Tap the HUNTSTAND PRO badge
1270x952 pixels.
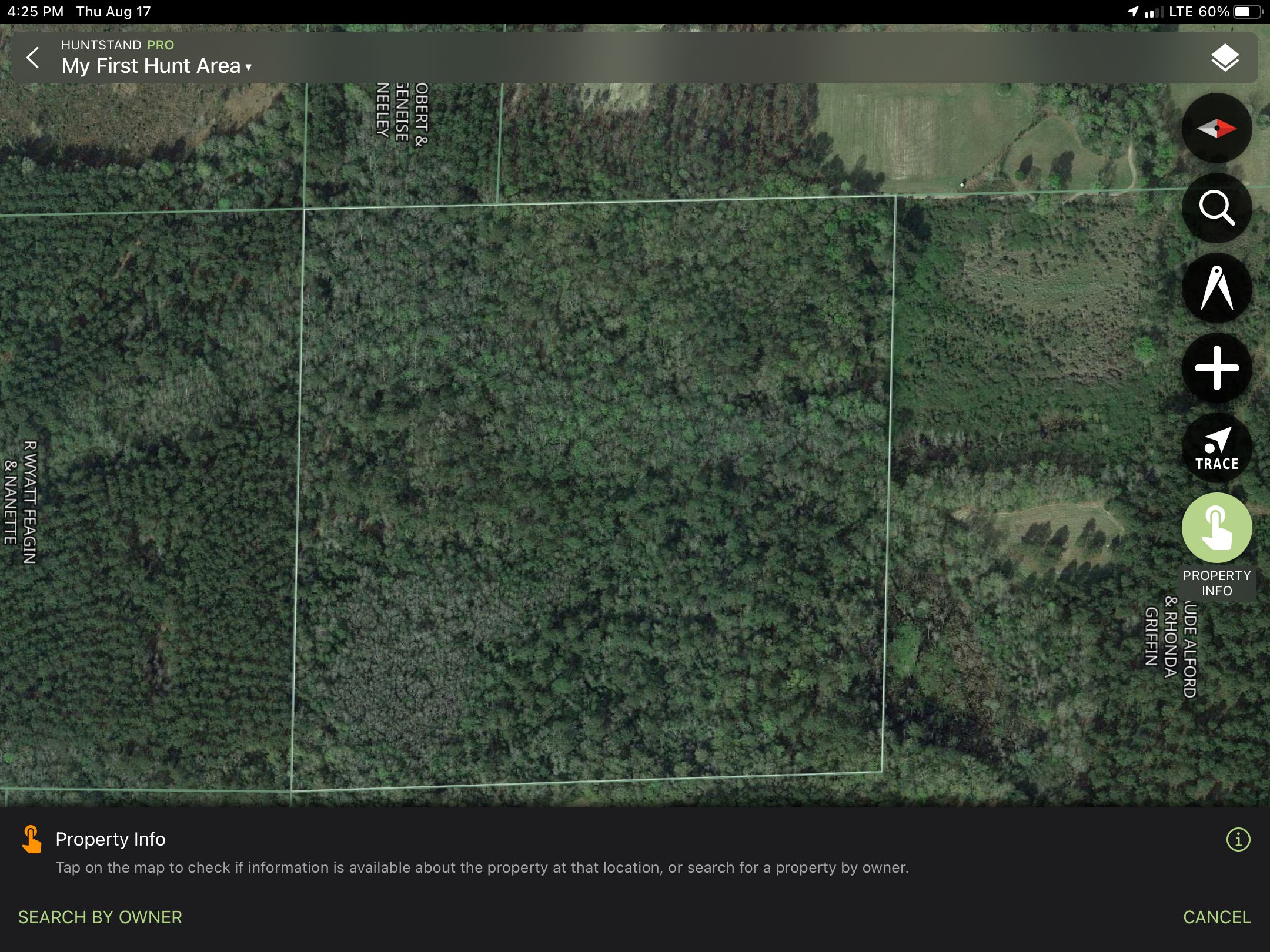117,45
